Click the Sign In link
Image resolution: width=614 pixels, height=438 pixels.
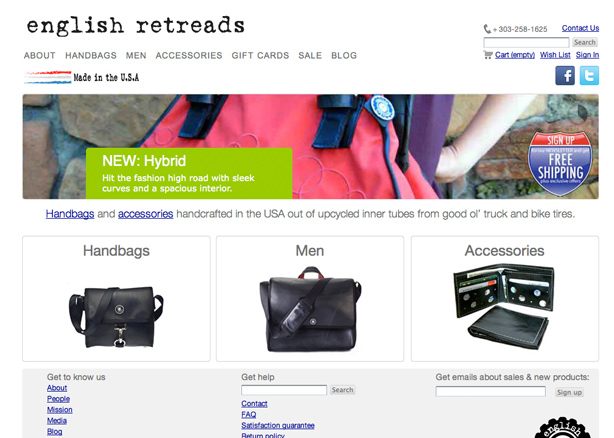pos(587,55)
